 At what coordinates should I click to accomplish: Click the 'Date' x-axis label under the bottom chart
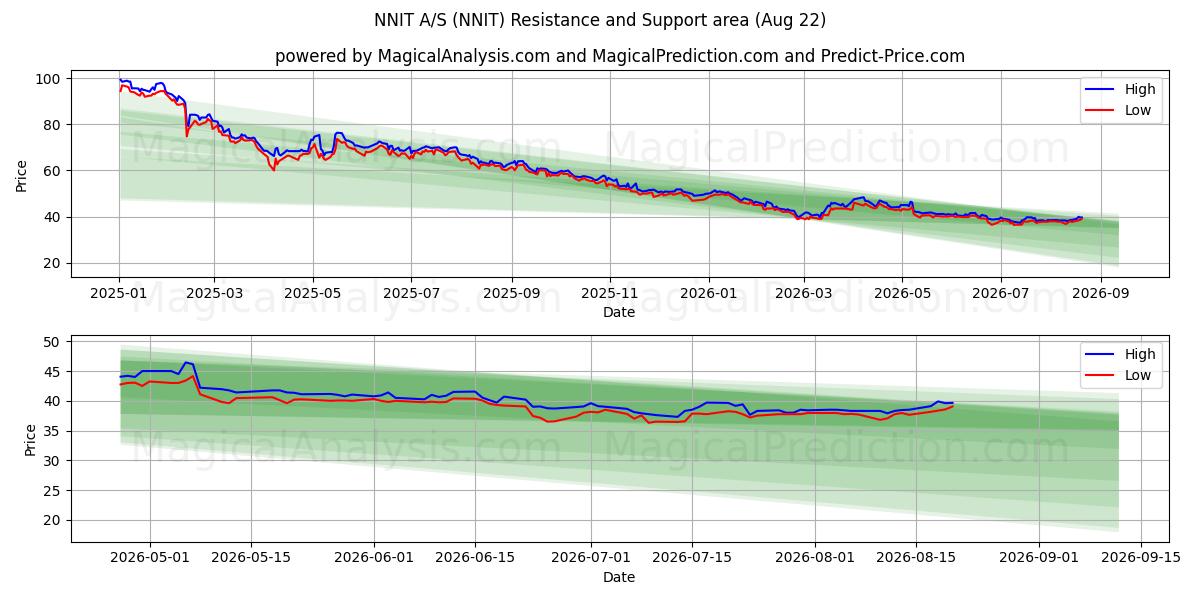(619, 577)
